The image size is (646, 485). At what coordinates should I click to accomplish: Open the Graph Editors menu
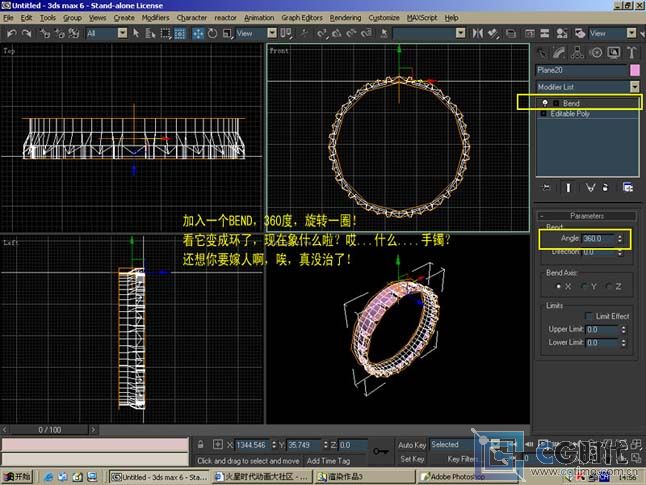click(x=302, y=18)
